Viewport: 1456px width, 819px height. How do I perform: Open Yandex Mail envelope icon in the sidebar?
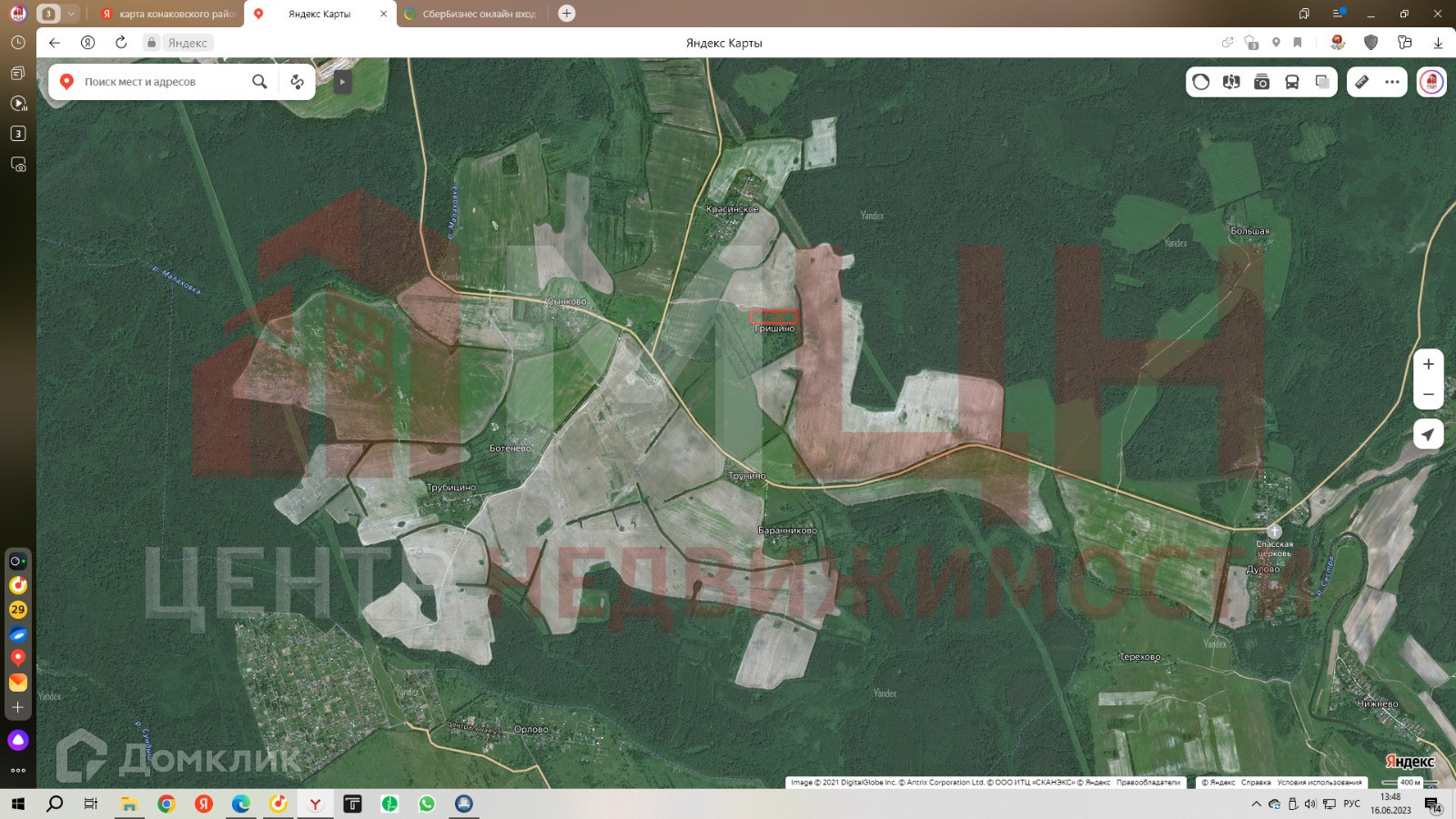tap(18, 682)
